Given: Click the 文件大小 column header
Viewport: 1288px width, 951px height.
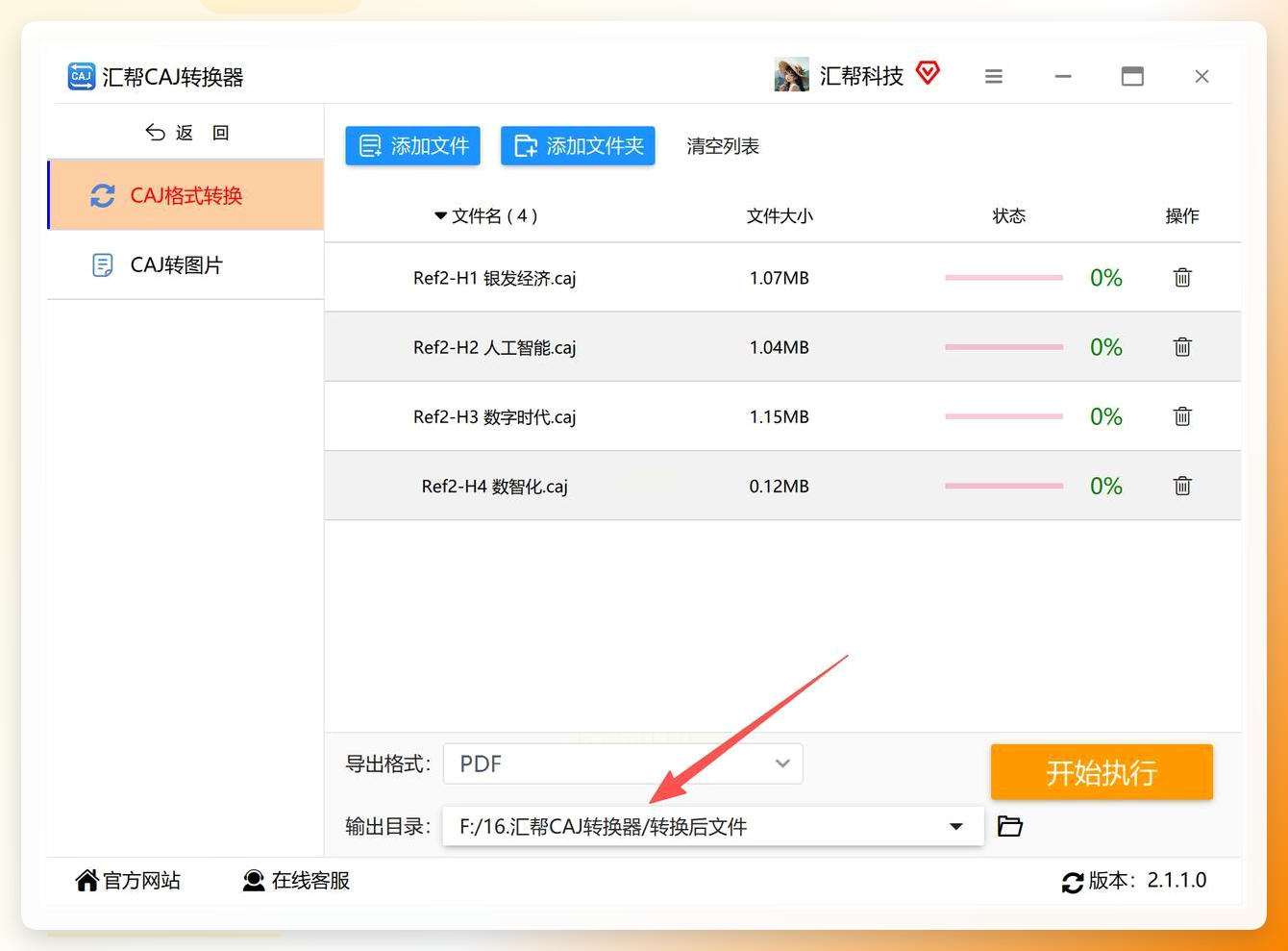Looking at the screenshot, I should pos(780,215).
